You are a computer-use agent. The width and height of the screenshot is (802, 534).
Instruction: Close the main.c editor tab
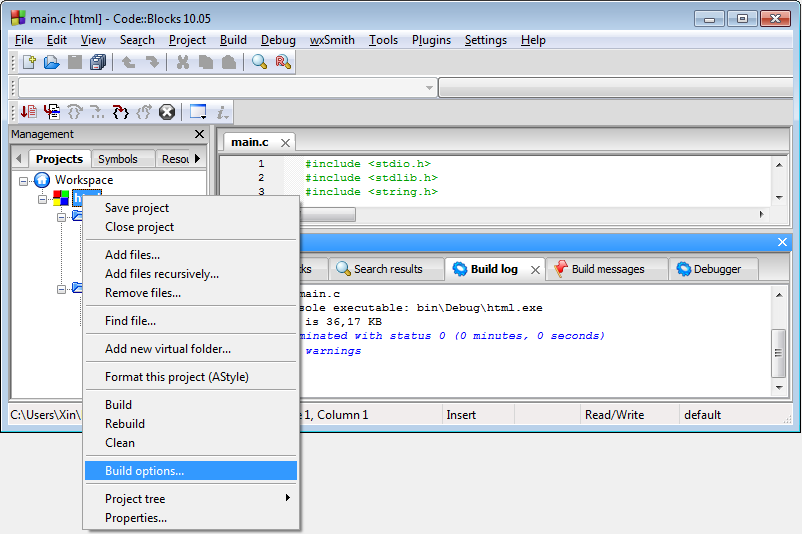pyautogui.click(x=285, y=143)
